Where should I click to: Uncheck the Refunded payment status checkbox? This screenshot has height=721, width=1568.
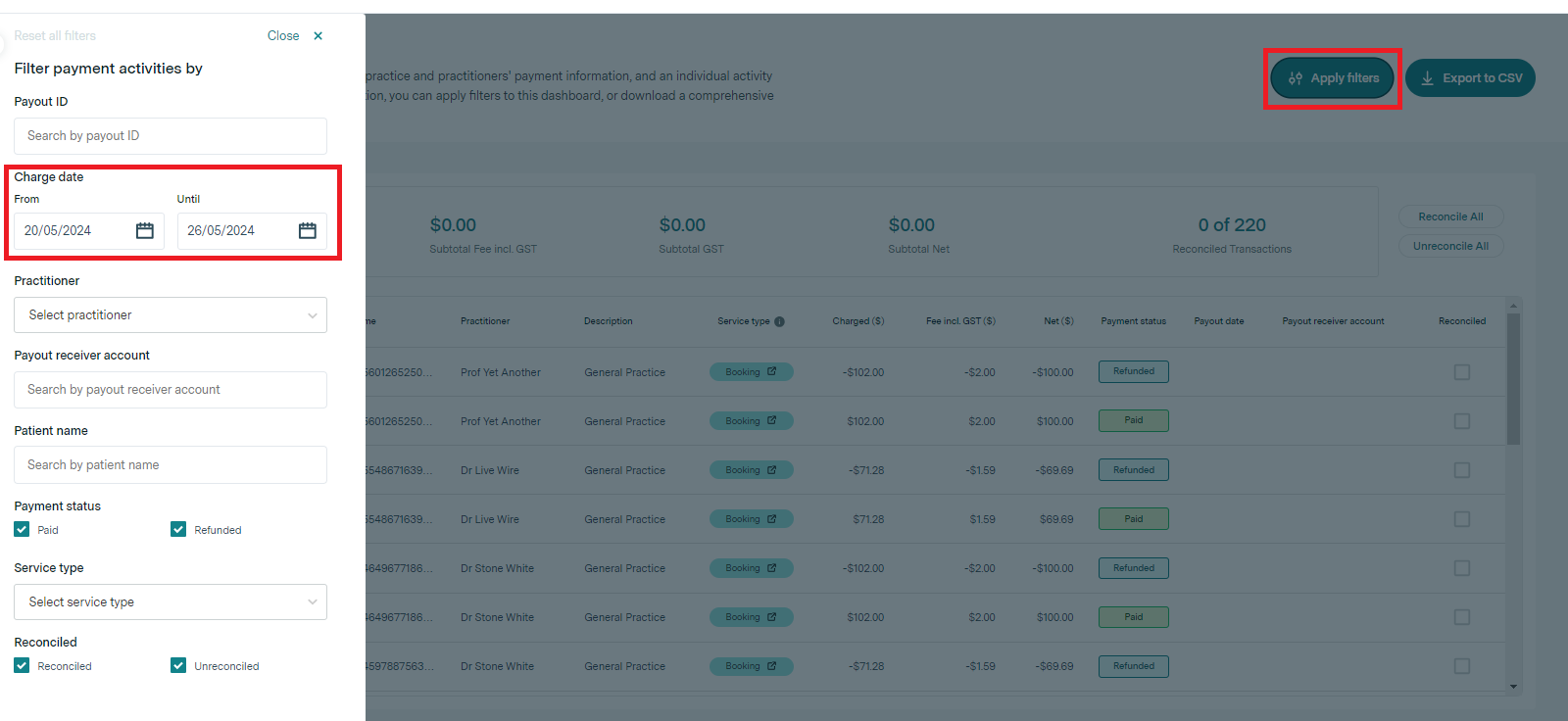coord(178,530)
